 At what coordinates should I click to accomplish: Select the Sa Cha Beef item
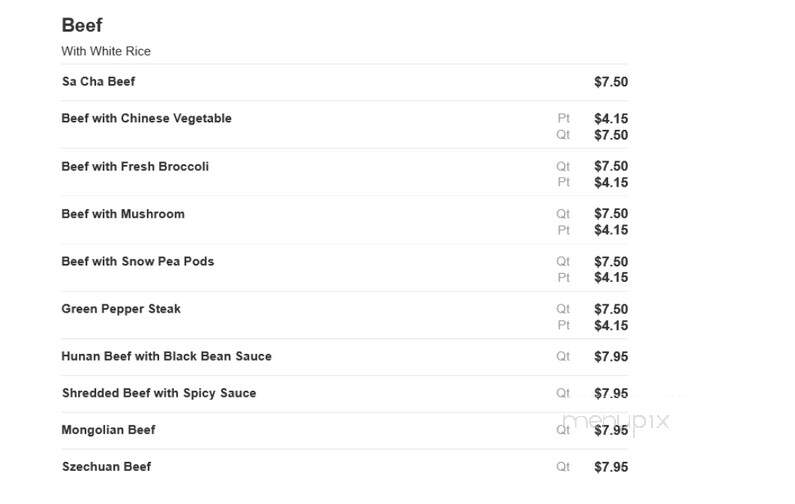98,82
